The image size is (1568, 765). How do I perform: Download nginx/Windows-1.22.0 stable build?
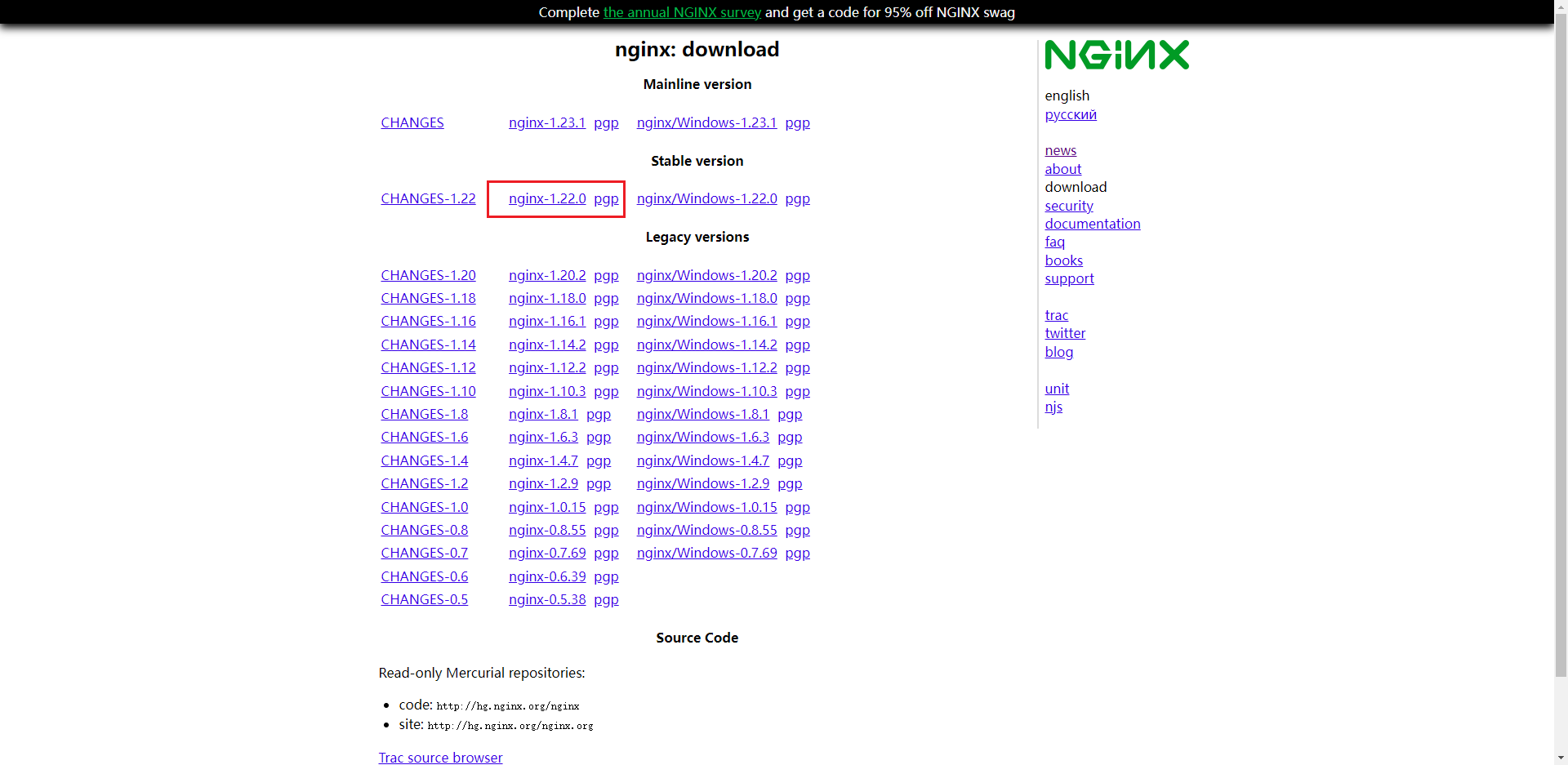(706, 198)
